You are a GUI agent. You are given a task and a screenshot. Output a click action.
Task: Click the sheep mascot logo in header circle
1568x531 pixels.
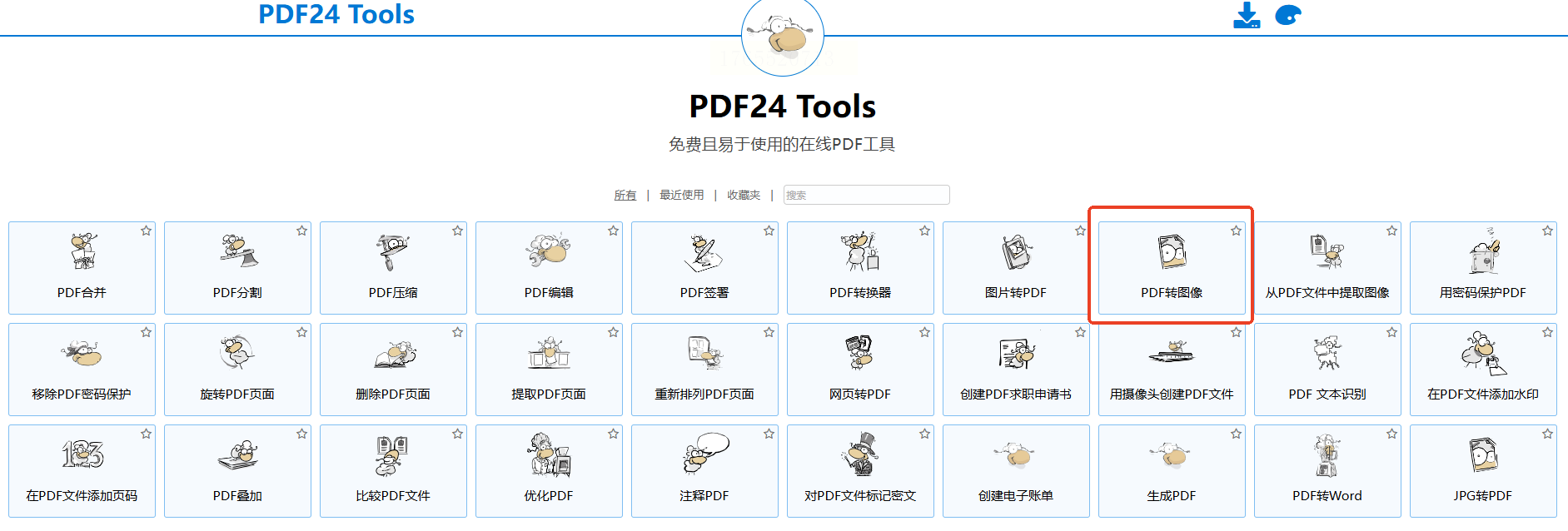click(783, 37)
